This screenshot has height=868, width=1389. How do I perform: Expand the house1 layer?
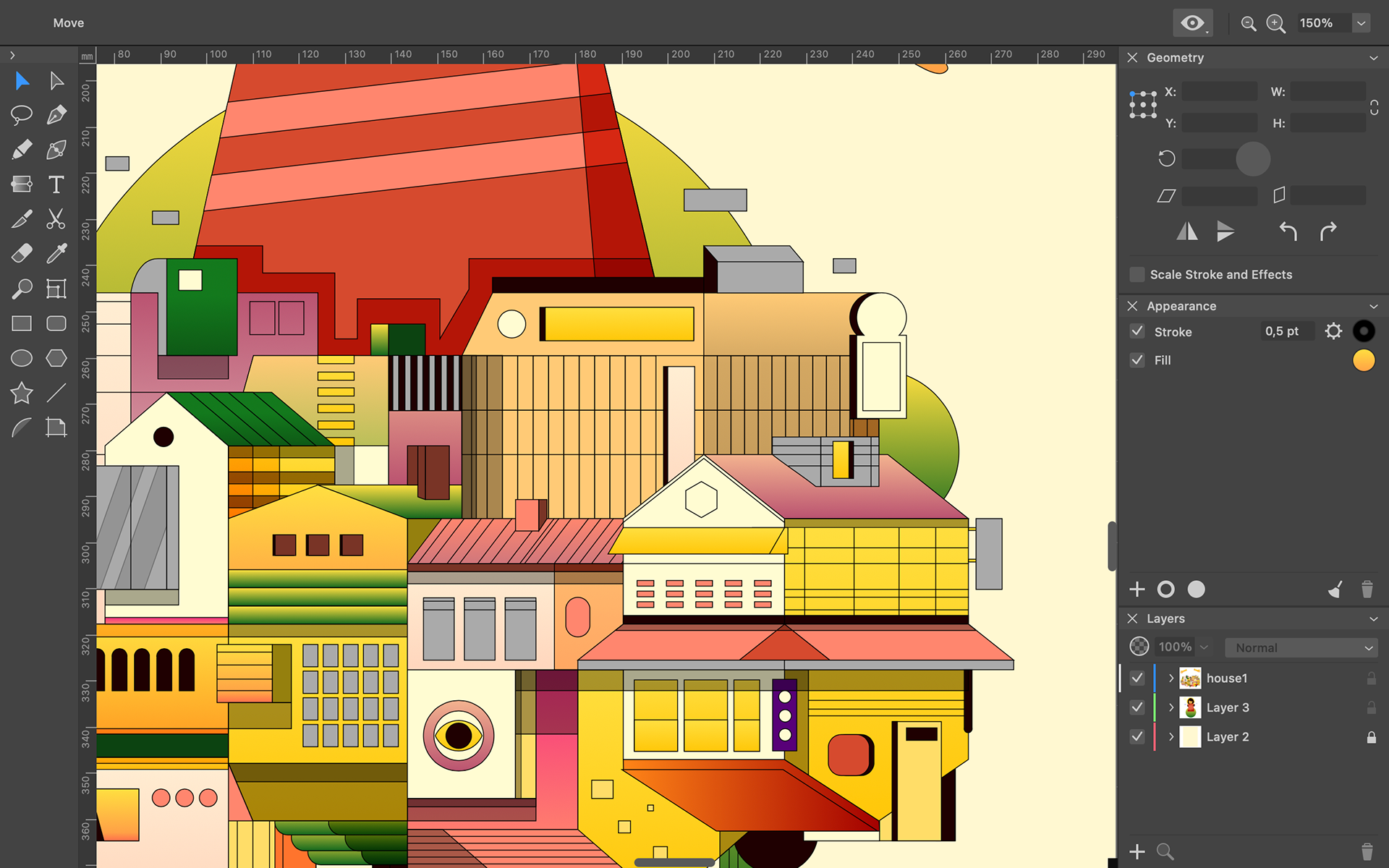coord(1171,678)
